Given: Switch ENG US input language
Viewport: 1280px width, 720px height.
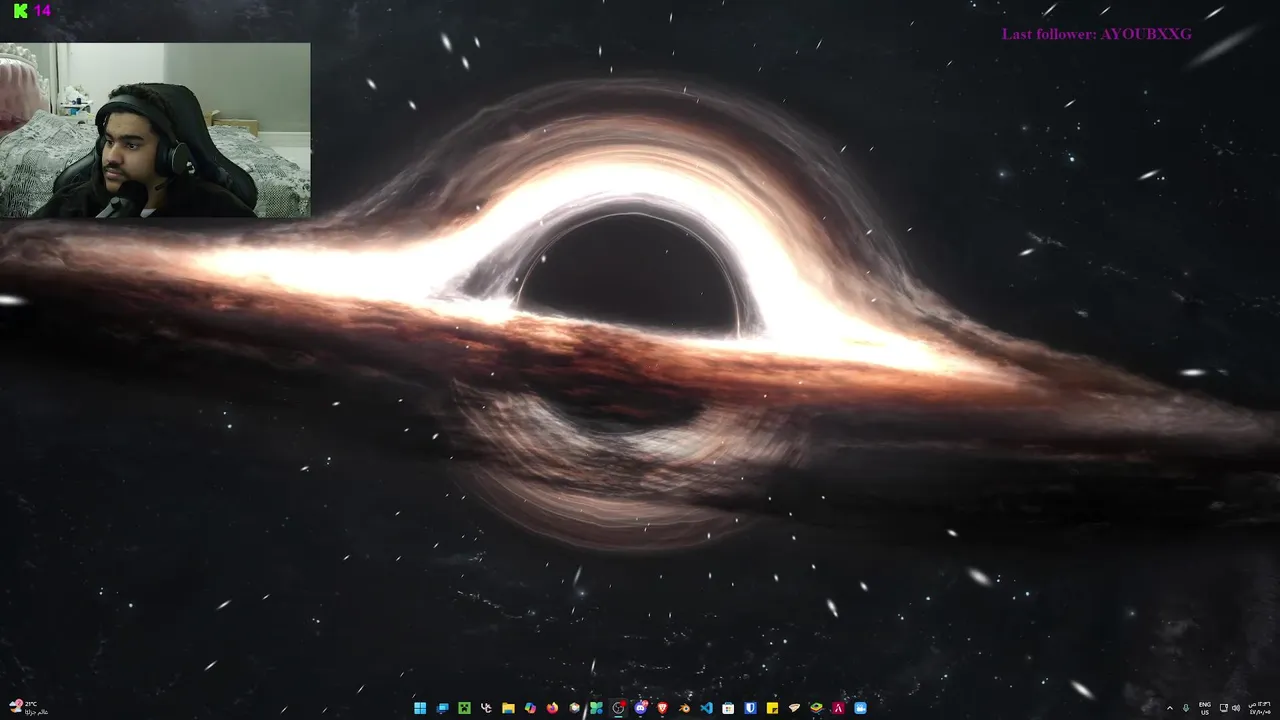Looking at the screenshot, I should pyautogui.click(x=1205, y=708).
